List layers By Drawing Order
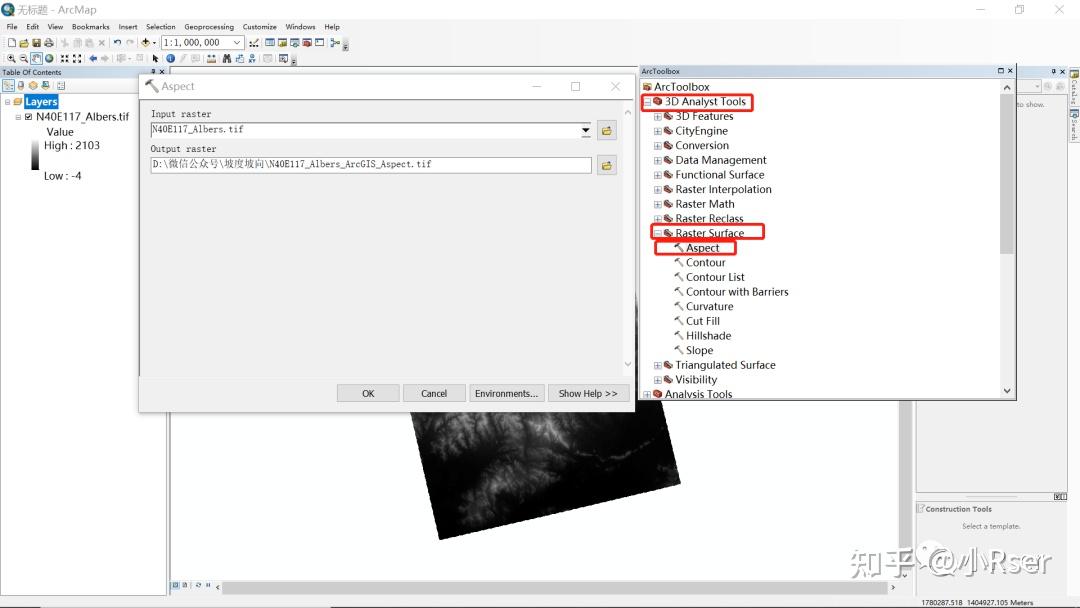1080x608 pixels. click(8, 85)
